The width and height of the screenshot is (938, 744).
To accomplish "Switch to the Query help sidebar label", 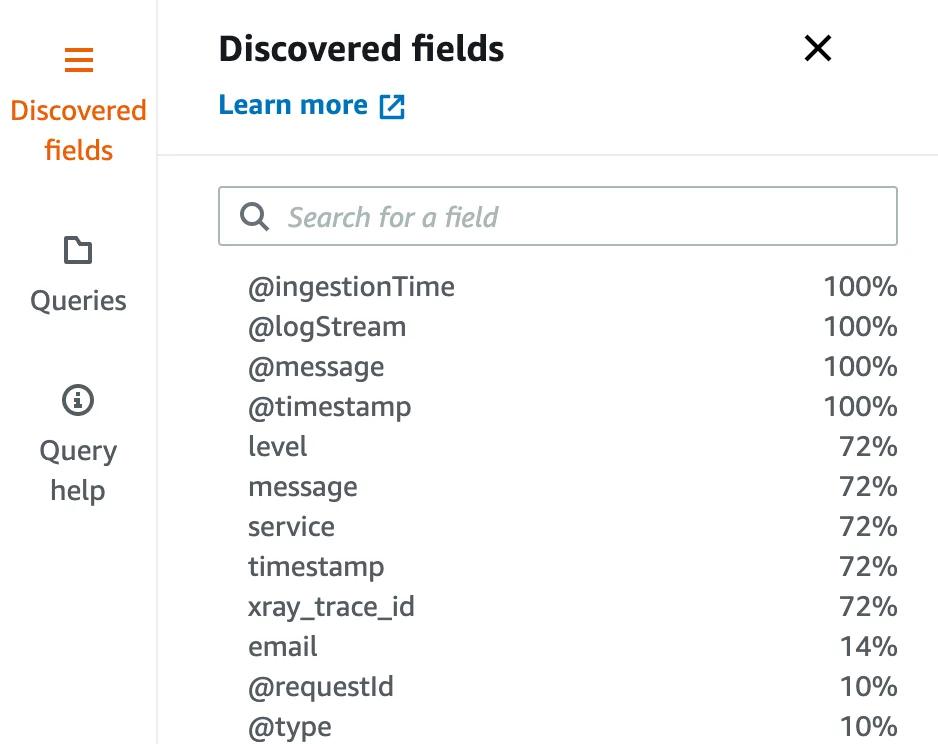I will coord(78,471).
